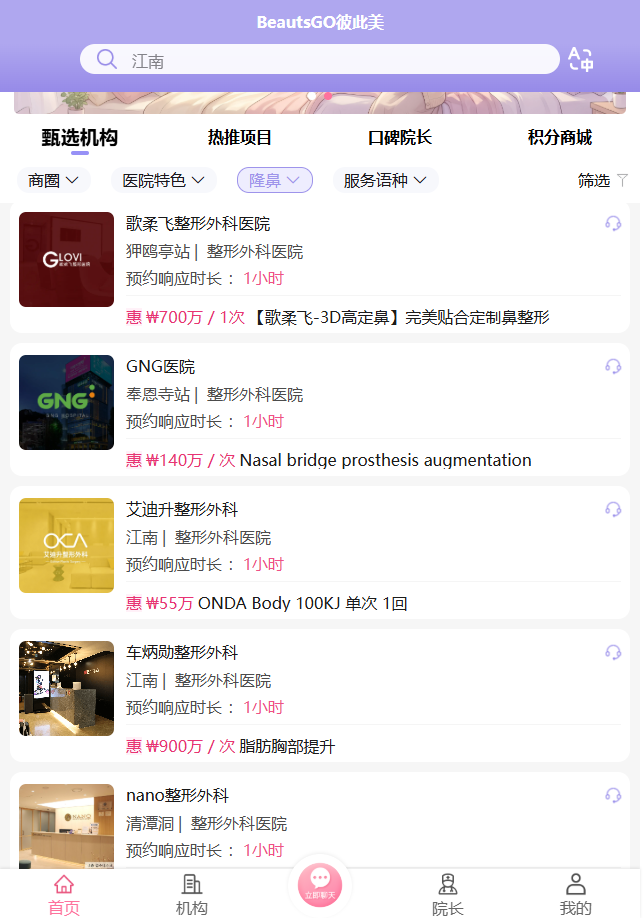The width and height of the screenshot is (643, 918).
Task: Open the 机构 institutions bottom tab
Action: coord(191,895)
